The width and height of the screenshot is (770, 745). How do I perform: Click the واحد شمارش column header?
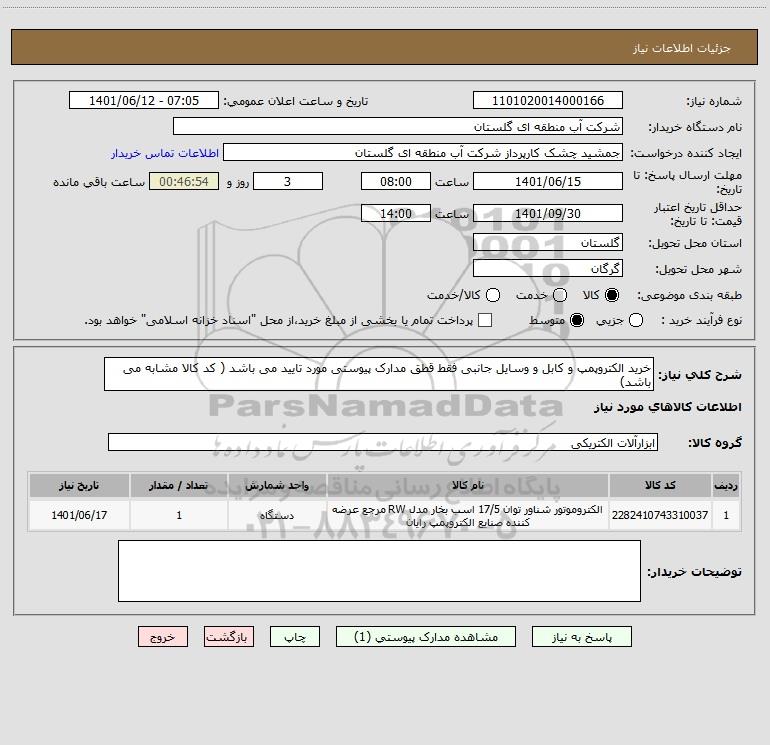277,486
